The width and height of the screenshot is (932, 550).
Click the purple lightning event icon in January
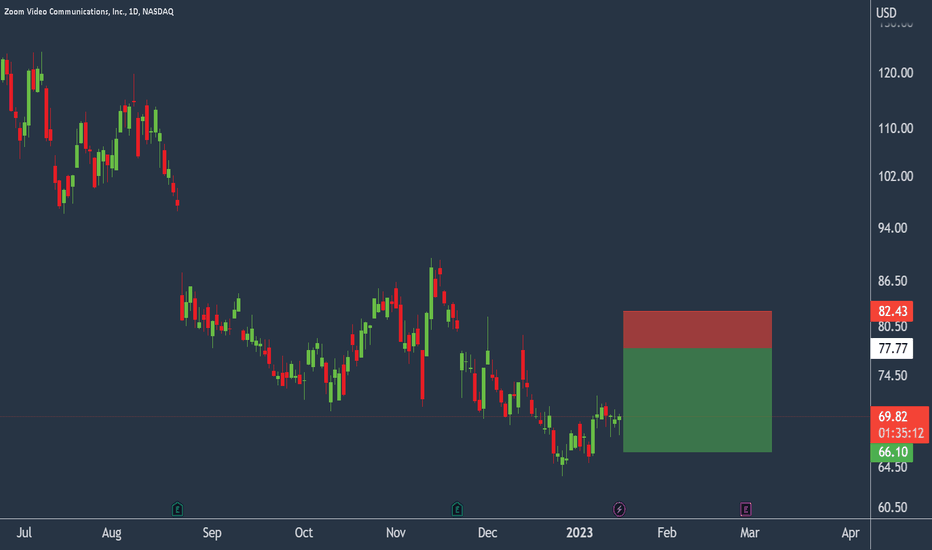(619, 509)
